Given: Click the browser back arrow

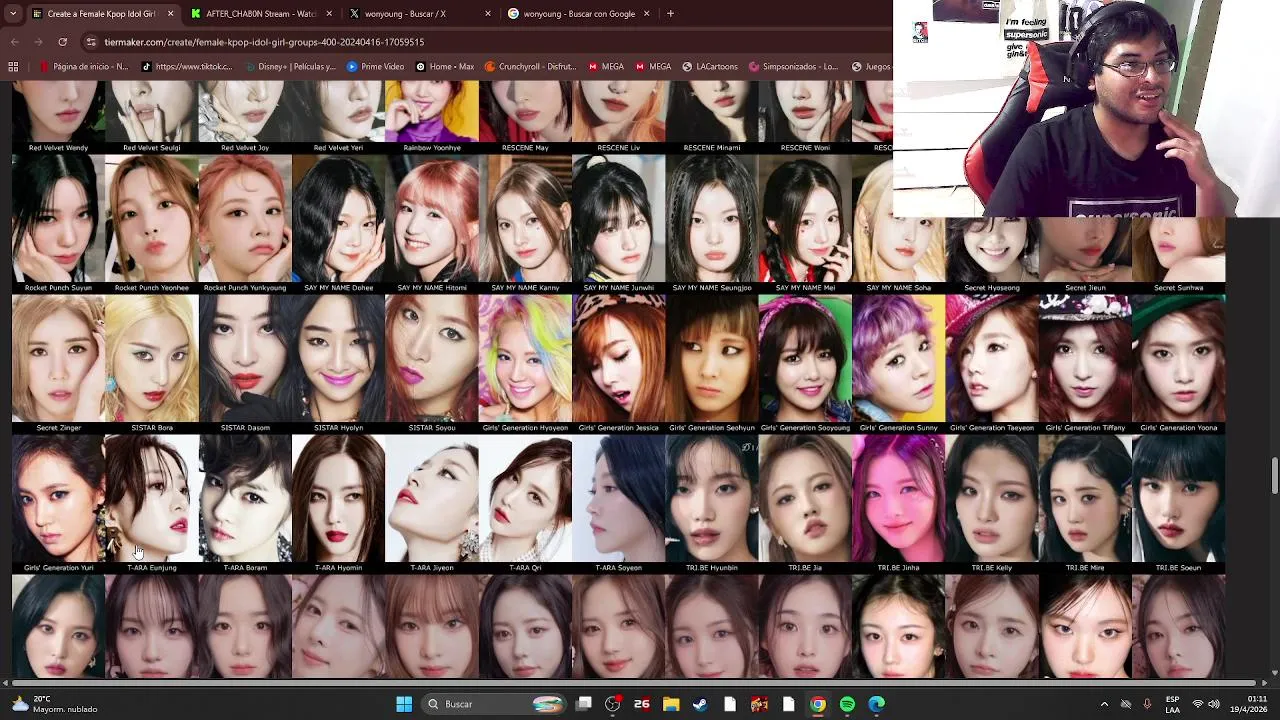Looking at the screenshot, I should coord(14,42).
